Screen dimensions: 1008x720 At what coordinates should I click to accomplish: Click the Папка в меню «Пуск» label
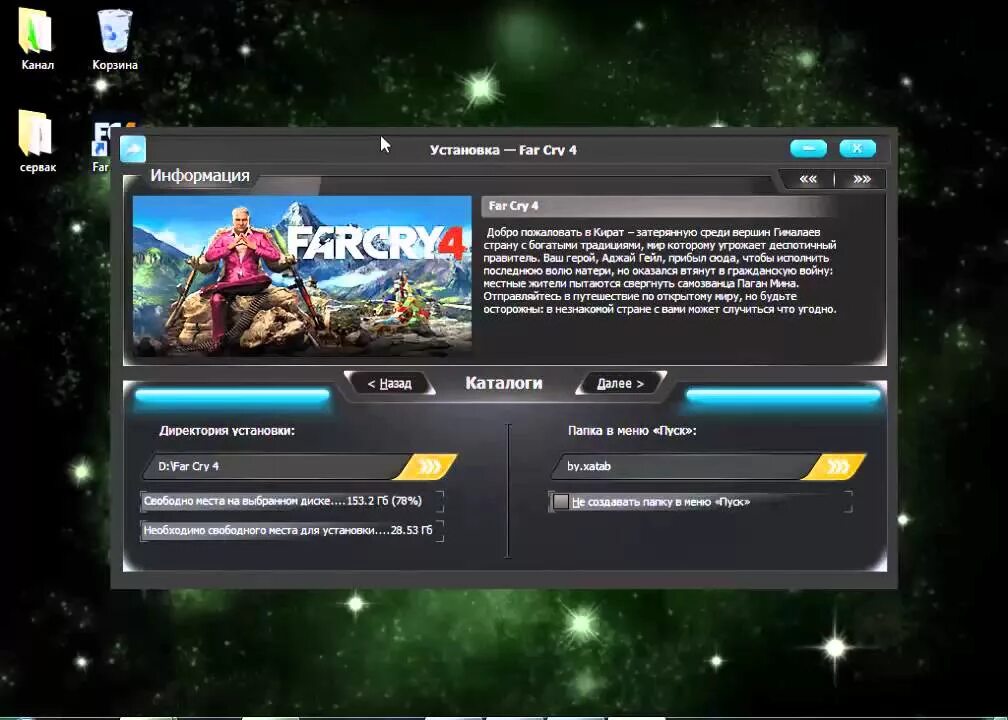pos(632,431)
